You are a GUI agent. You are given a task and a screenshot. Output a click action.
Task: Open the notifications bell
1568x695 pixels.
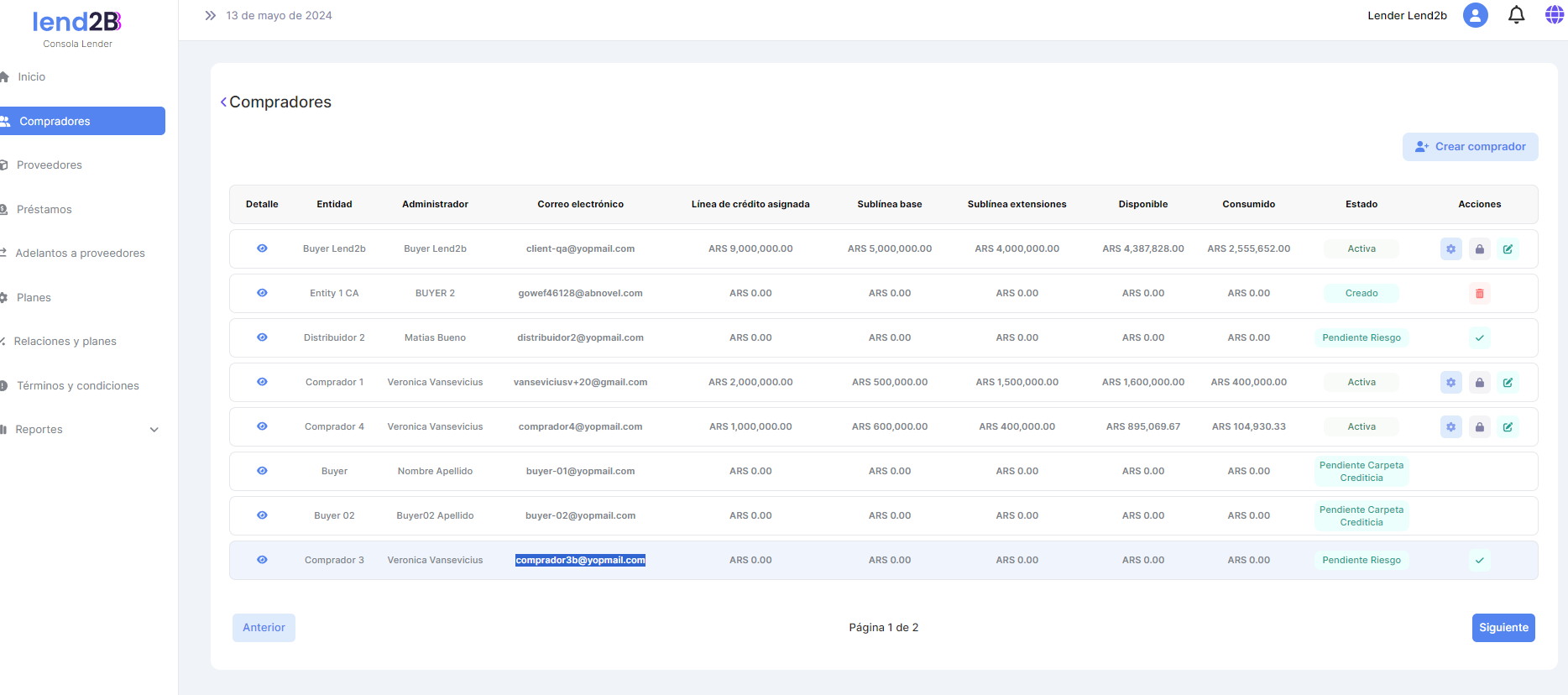(x=1516, y=15)
